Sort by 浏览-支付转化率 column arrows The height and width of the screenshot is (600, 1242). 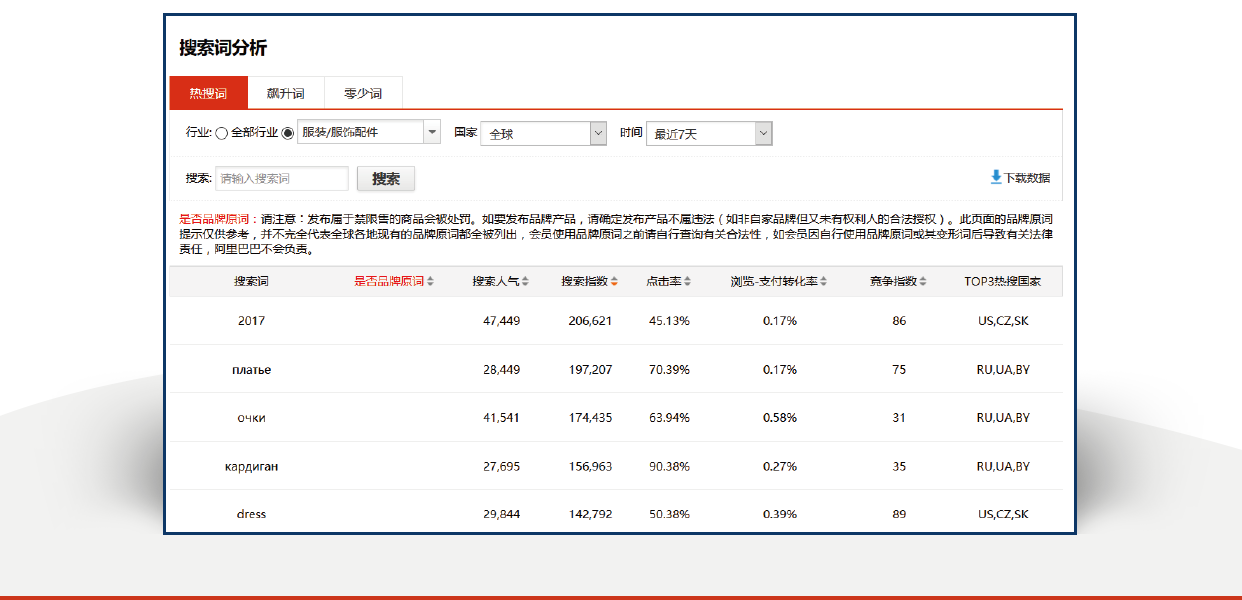point(824,282)
